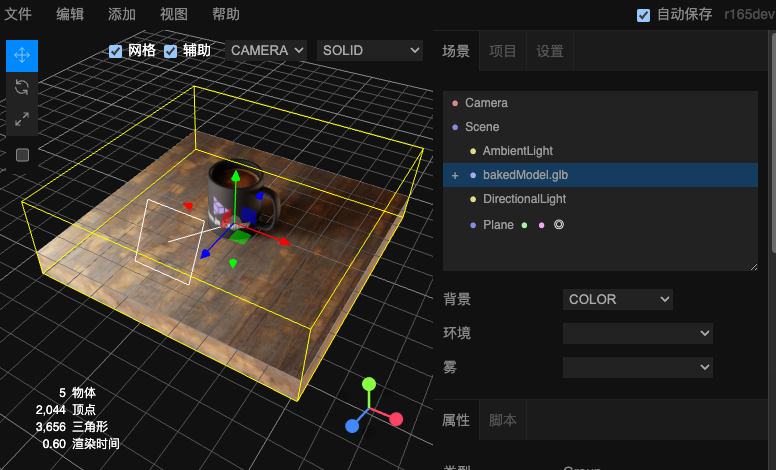Select the translate (move) tool

click(x=22, y=55)
